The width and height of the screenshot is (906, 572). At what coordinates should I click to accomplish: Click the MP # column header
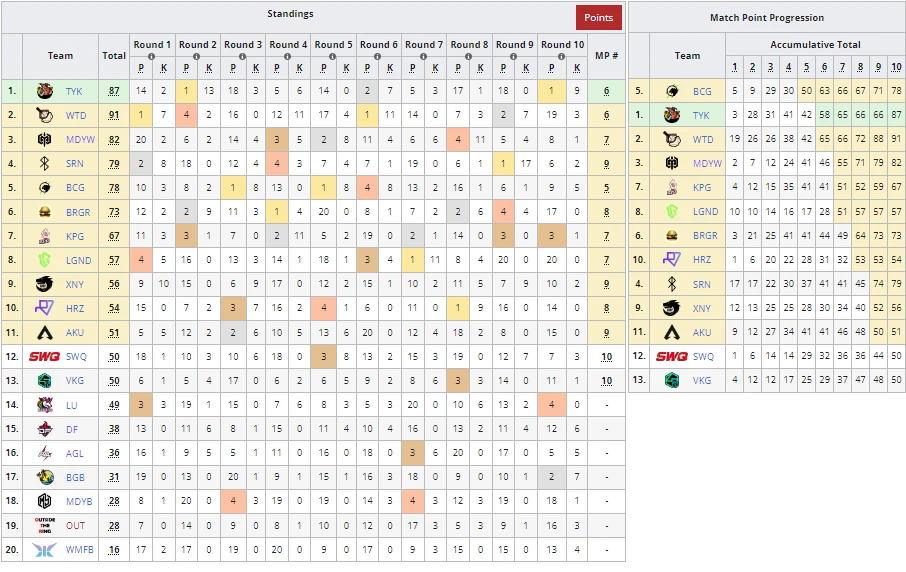(x=606, y=56)
